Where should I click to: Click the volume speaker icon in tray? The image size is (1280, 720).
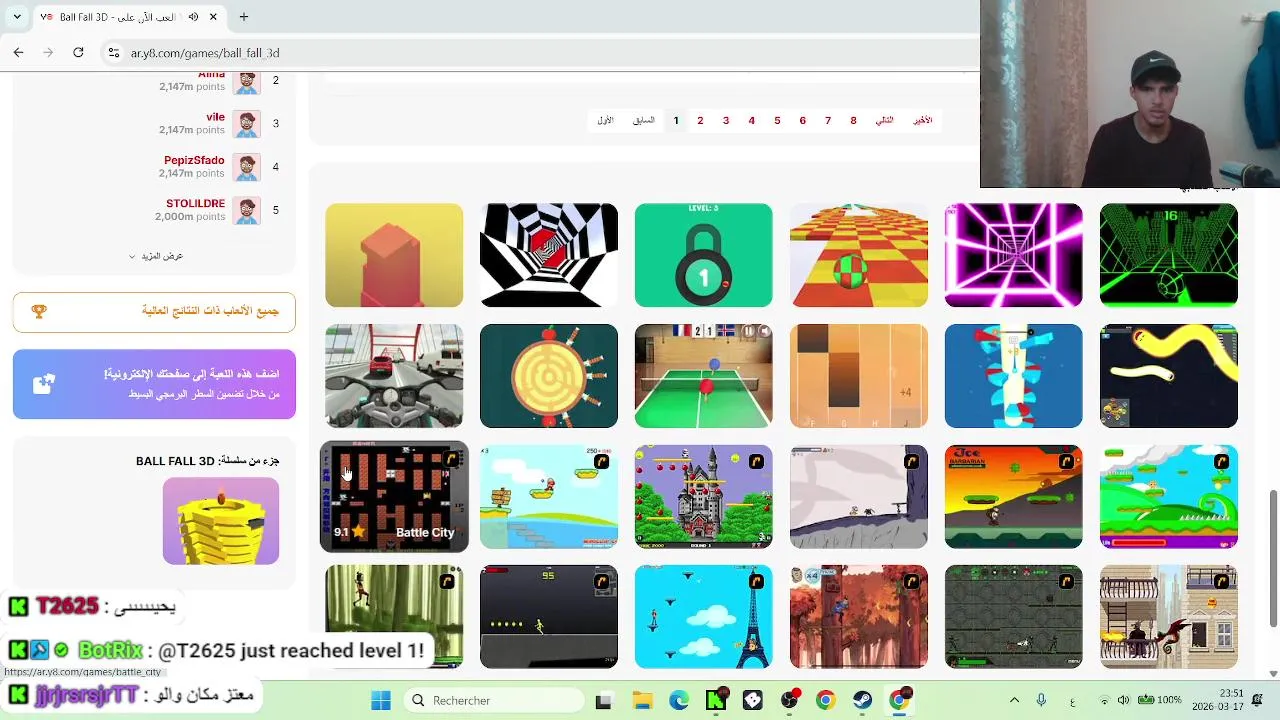click(1123, 700)
